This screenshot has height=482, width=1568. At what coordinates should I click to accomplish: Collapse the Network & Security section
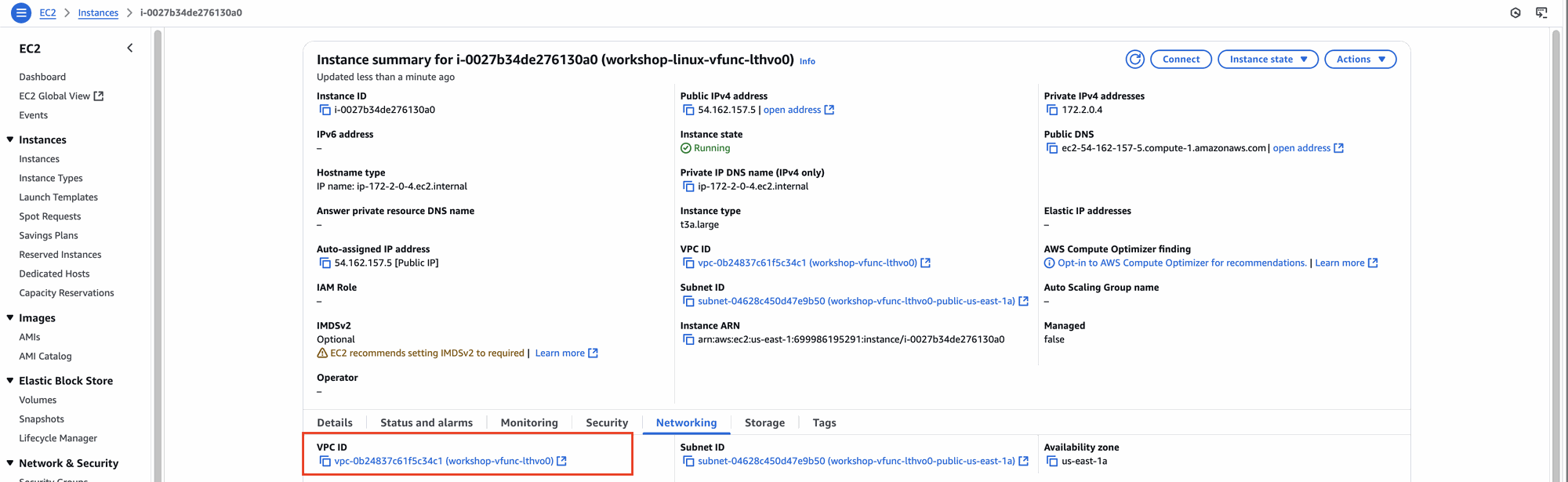pyautogui.click(x=10, y=463)
